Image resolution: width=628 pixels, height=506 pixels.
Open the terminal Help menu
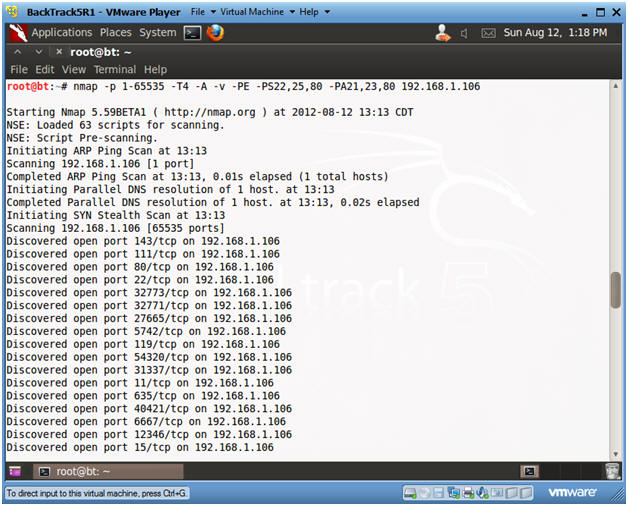tap(155, 70)
